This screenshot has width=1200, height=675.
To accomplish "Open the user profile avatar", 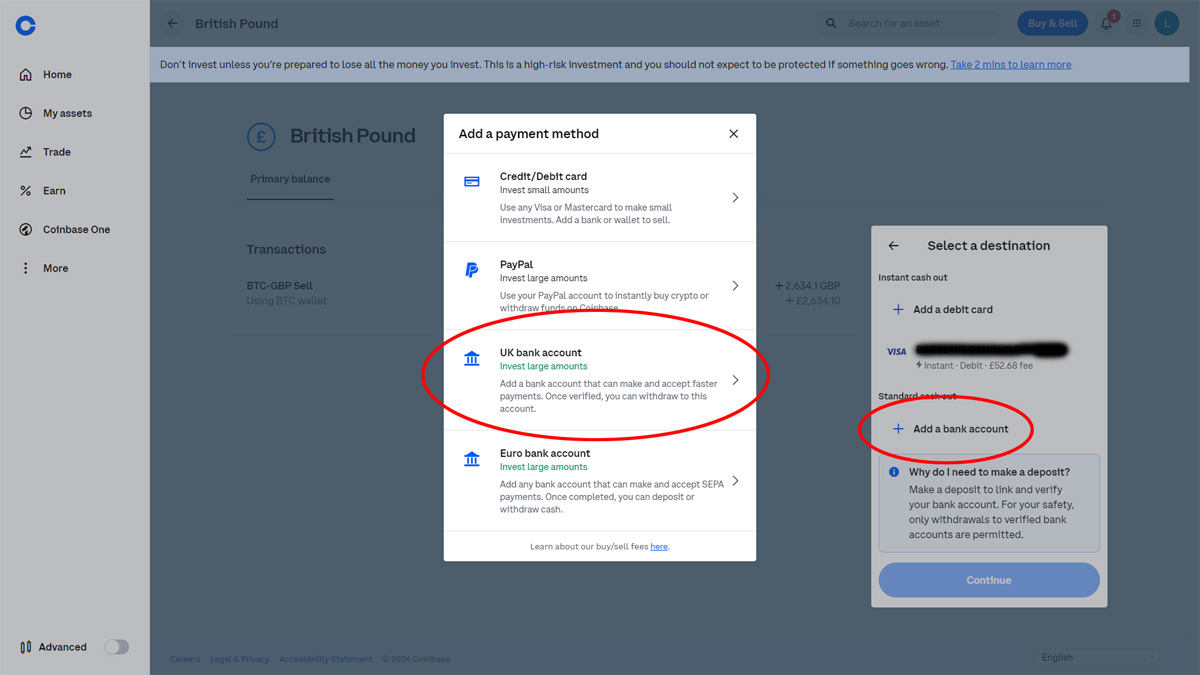I will 1167,23.
